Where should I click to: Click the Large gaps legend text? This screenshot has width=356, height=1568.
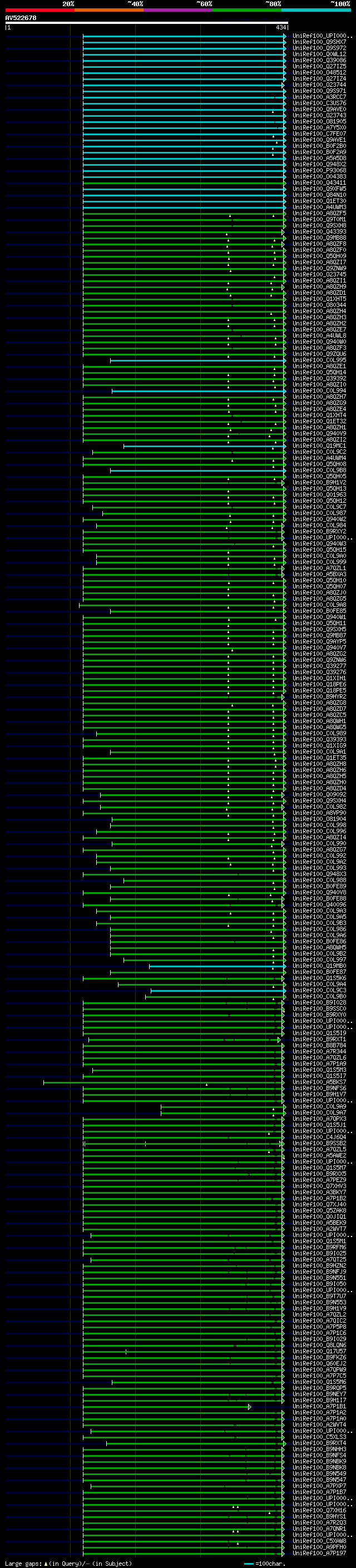[68, 1563]
